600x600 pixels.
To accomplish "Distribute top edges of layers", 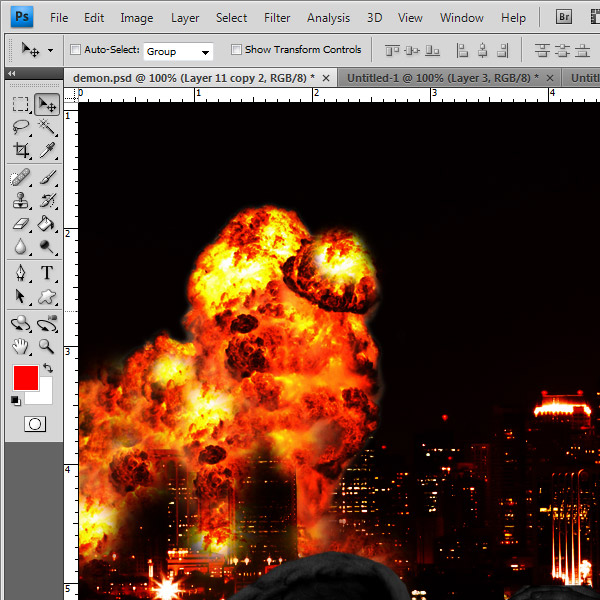I will (542, 50).
